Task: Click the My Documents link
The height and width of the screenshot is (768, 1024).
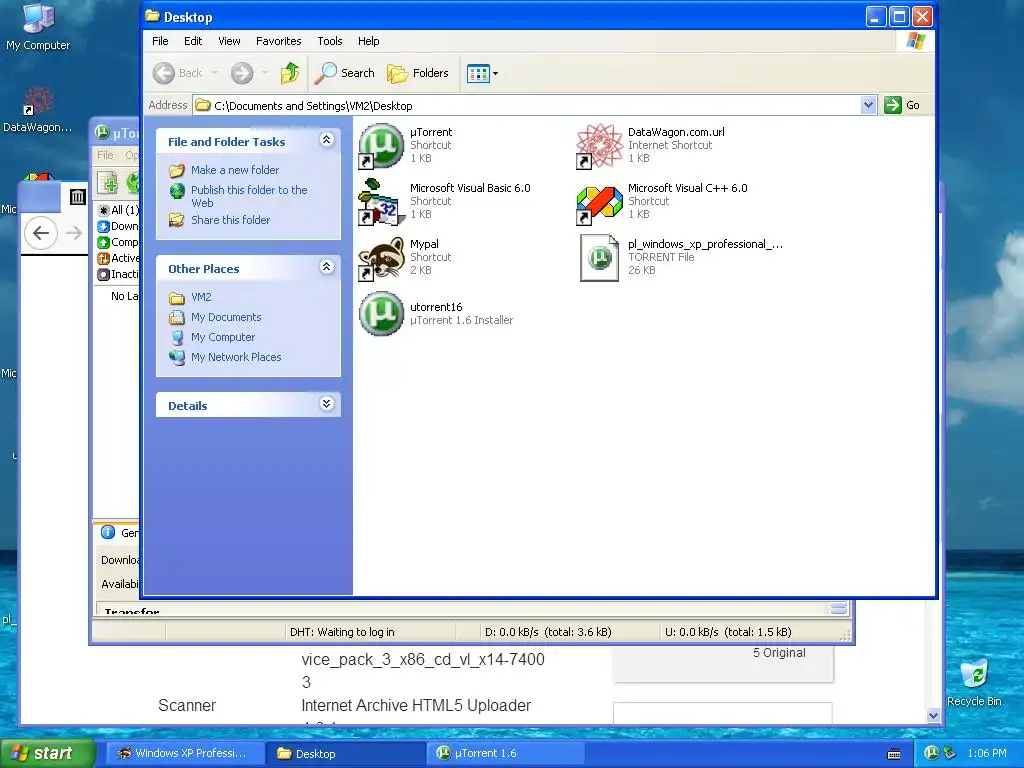Action: [x=226, y=317]
